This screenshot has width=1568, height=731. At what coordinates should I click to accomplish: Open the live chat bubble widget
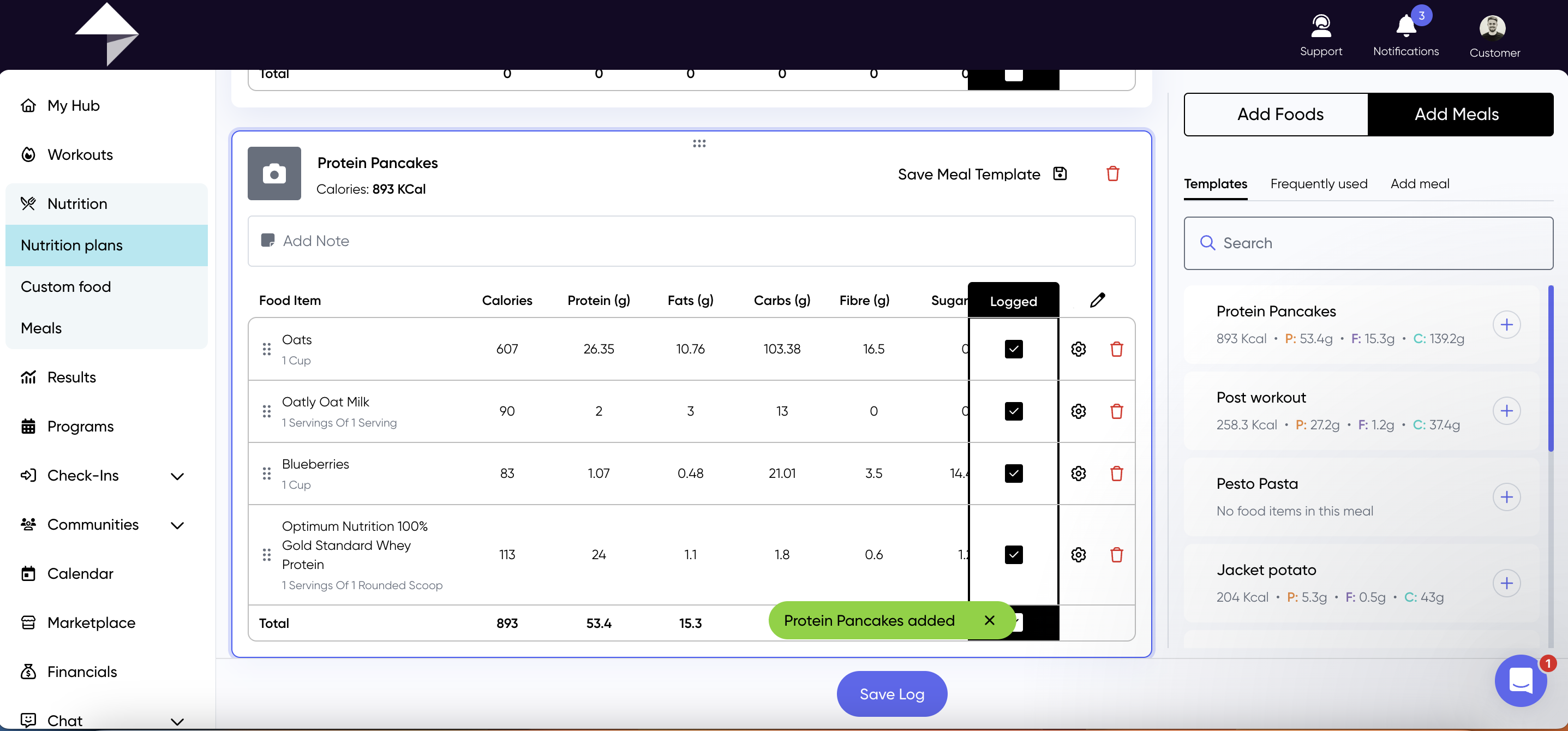pyautogui.click(x=1521, y=680)
